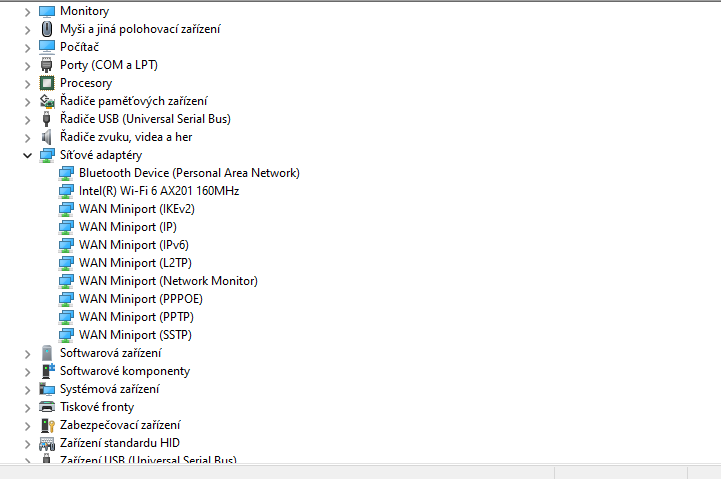
Task: Click the Bluetooth Device network adapter icon
Action: [66, 173]
